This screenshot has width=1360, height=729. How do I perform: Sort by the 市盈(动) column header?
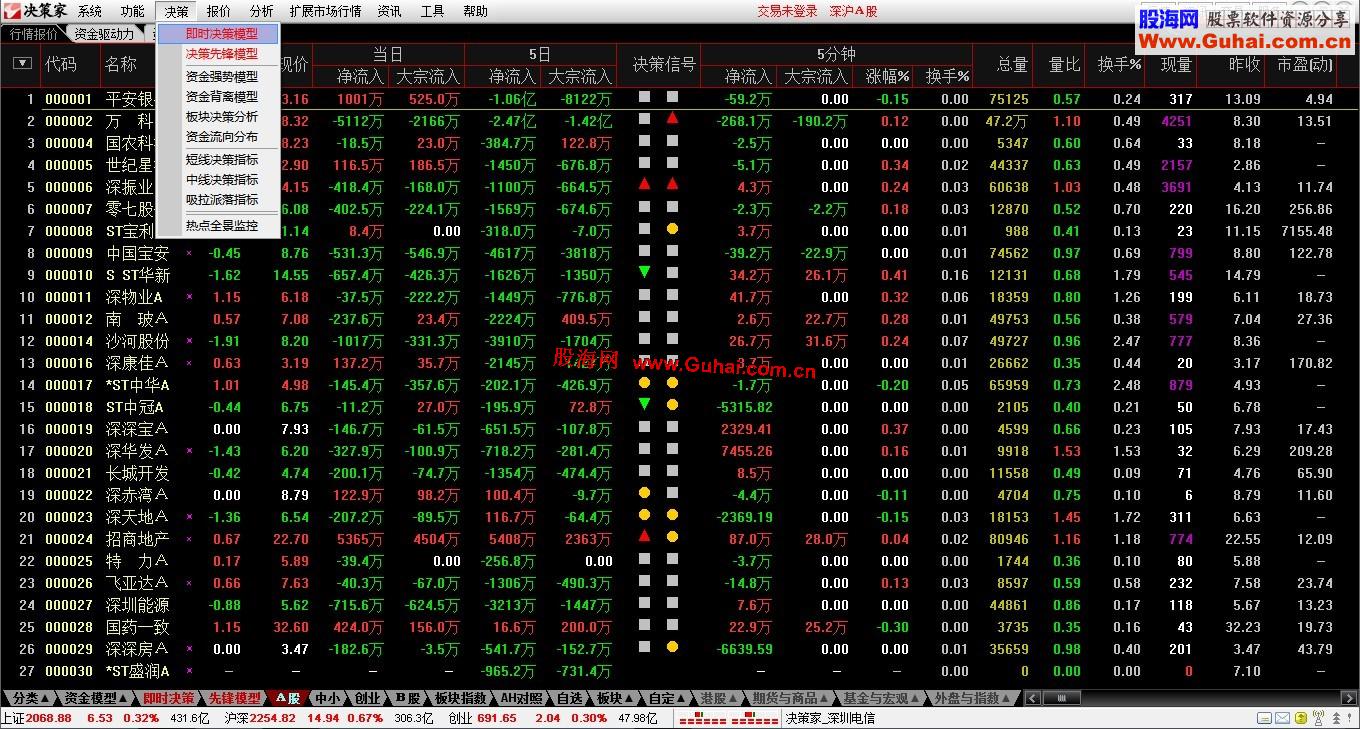point(1305,64)
